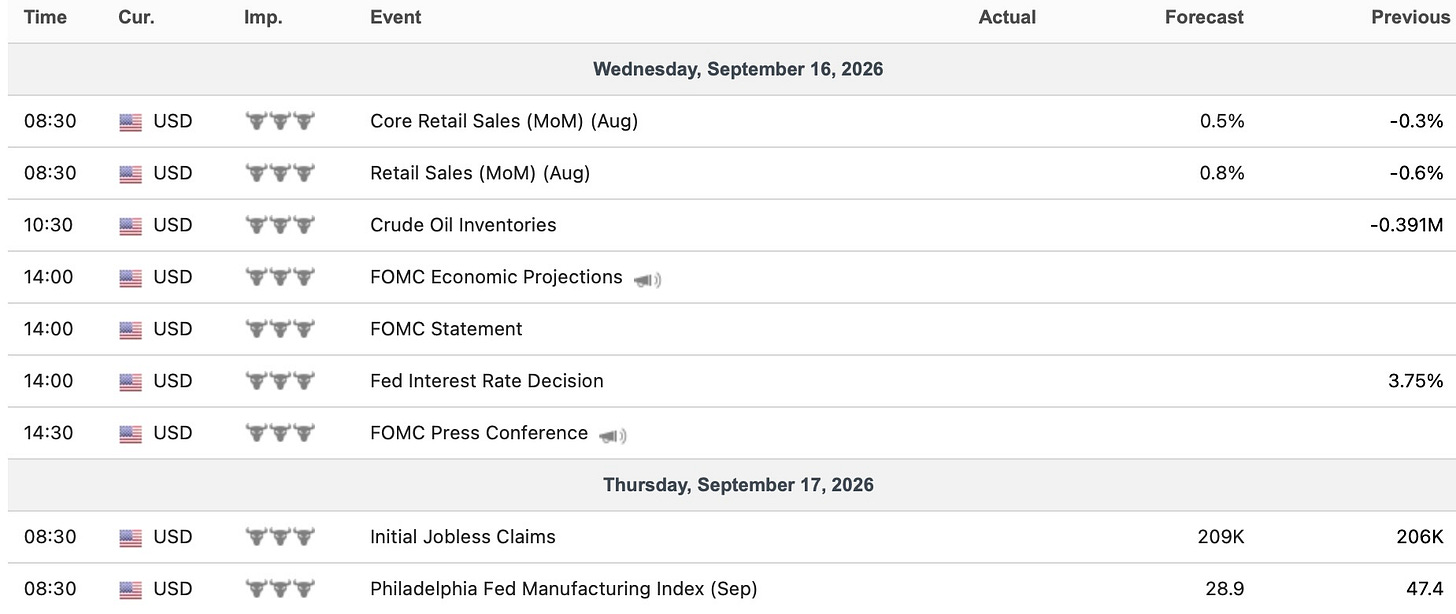Viewport: 1456px width, 614px height.
Task: Click the US flag in Crude Oil Inventories row
Action: pyautogui.click(x=131, y=226)
